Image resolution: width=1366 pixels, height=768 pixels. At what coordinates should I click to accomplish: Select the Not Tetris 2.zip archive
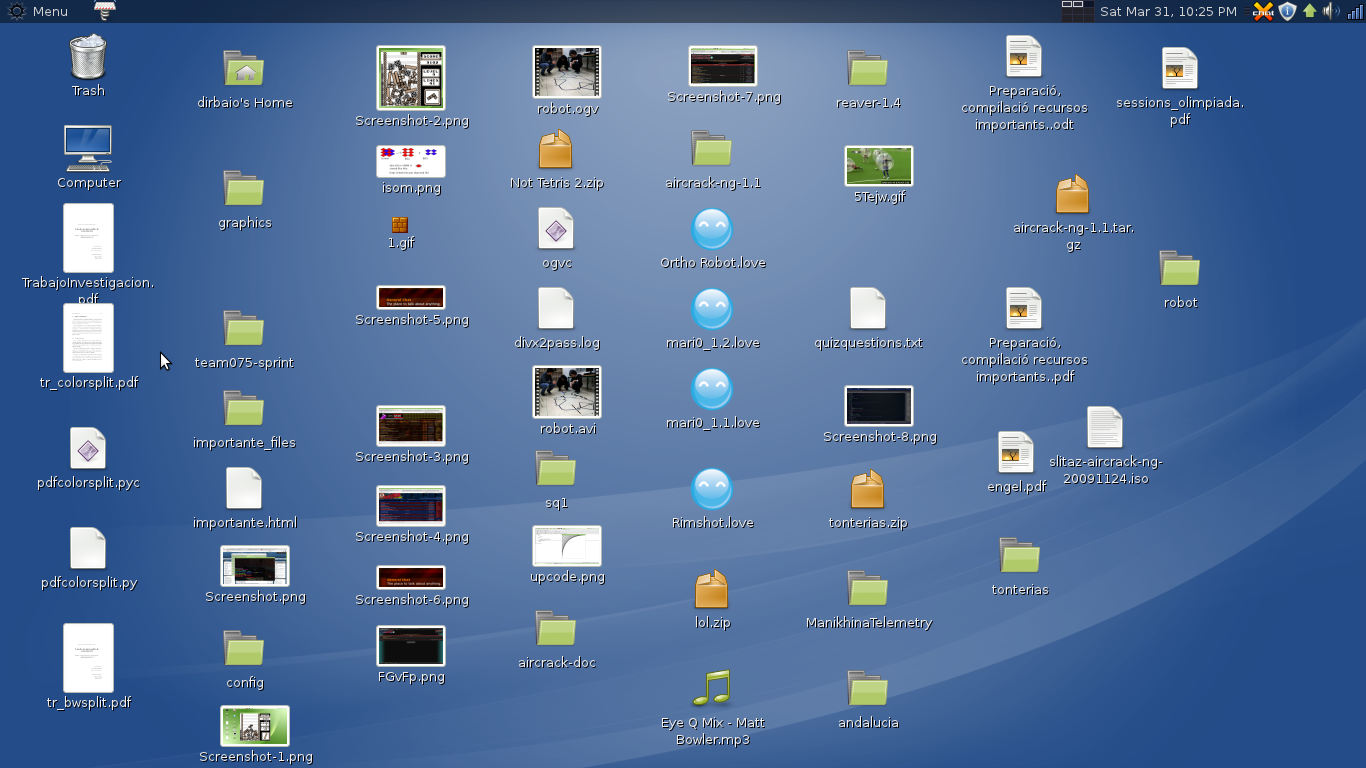pos(556,150)
